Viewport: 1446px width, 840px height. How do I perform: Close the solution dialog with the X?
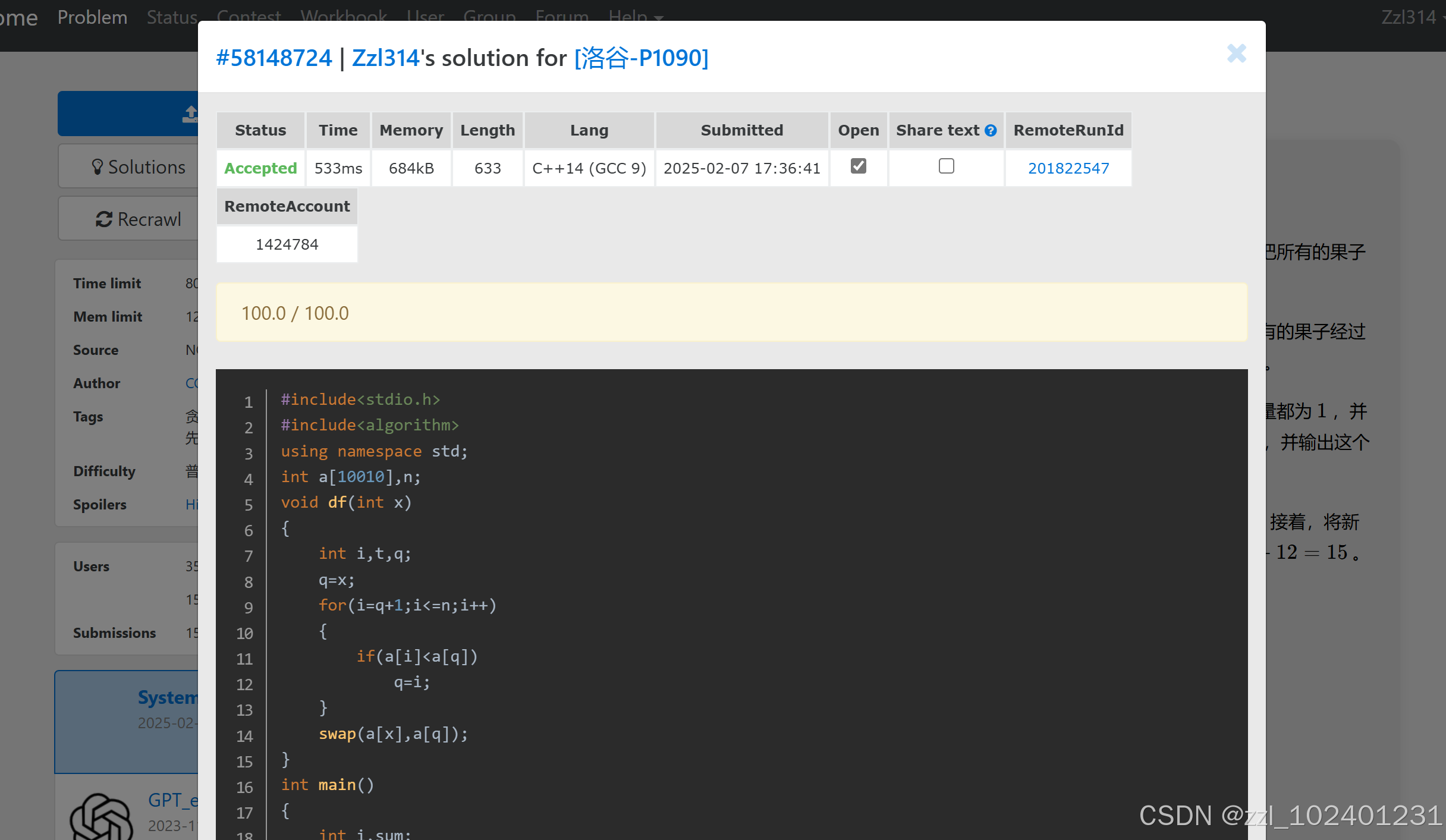click(1236, 54)
